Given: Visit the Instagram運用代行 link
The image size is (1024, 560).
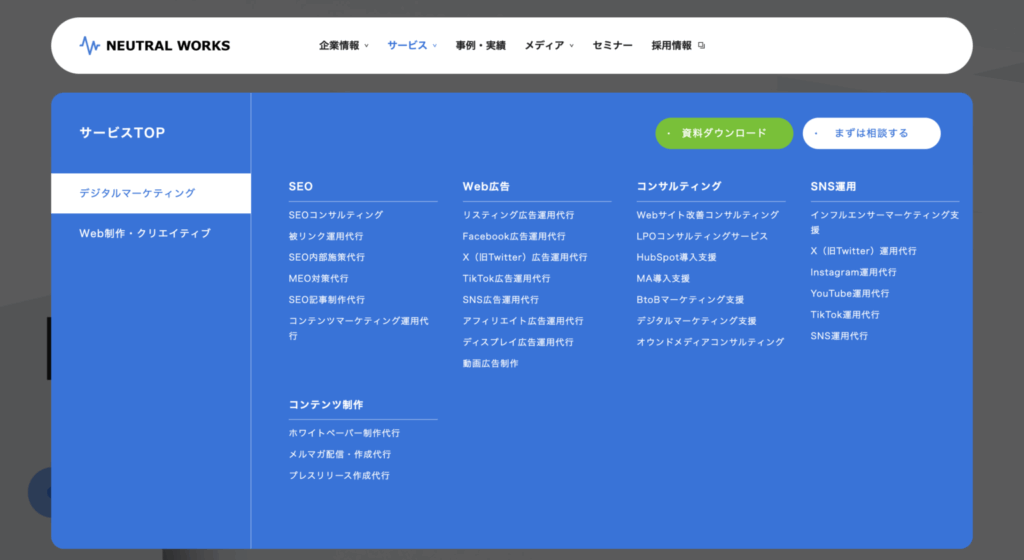Looking at the screenshot, I should (x=853, y=272).
